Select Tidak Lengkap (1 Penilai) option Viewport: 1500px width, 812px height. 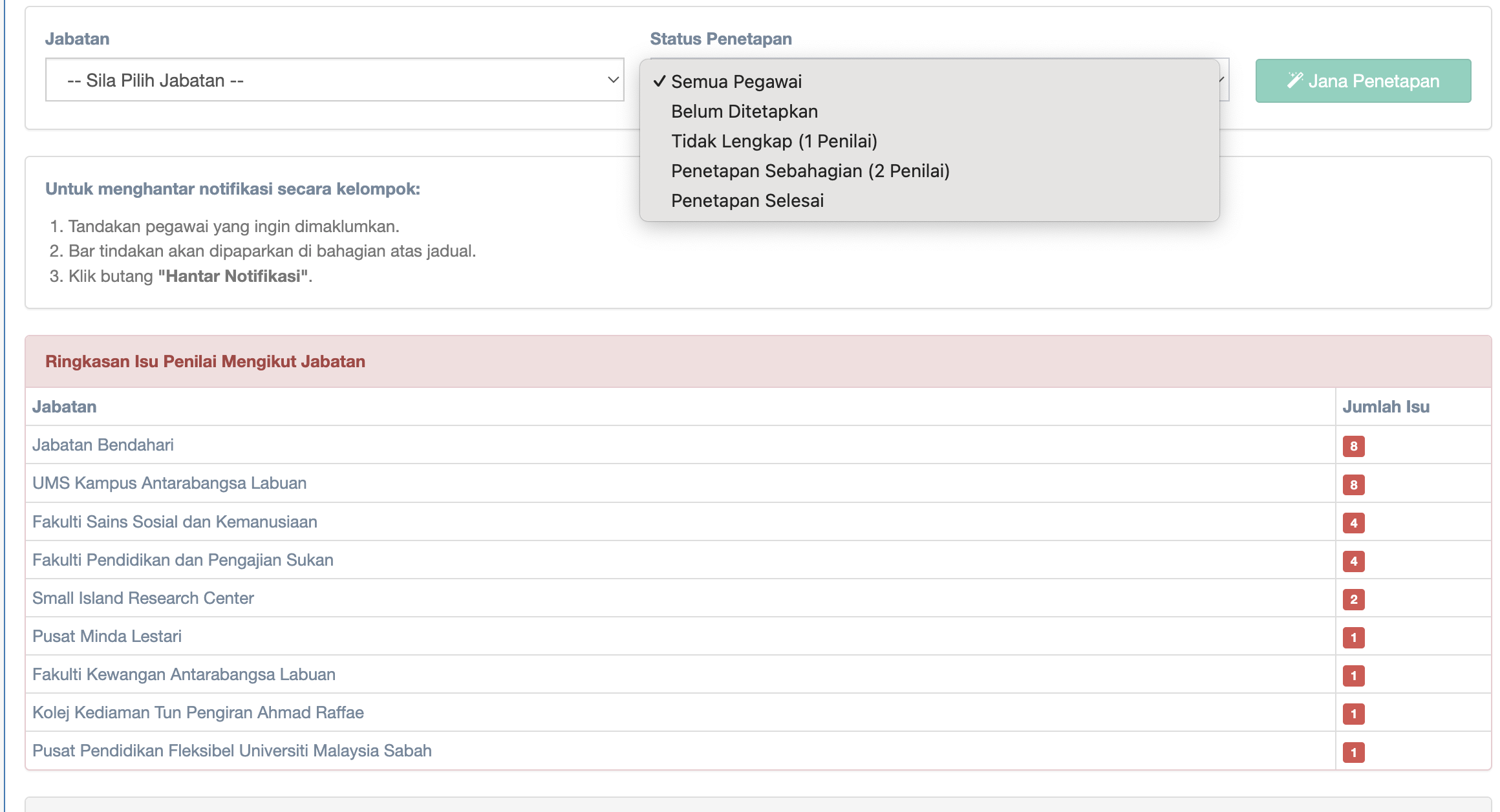coord(774,141)
